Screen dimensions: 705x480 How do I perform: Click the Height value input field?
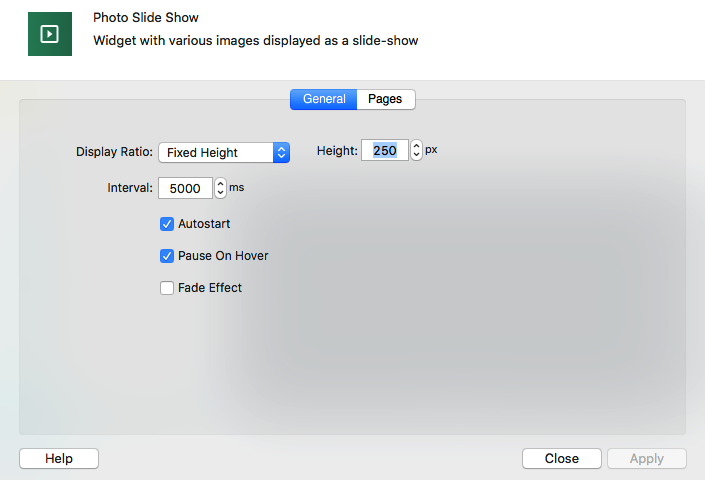385,151
